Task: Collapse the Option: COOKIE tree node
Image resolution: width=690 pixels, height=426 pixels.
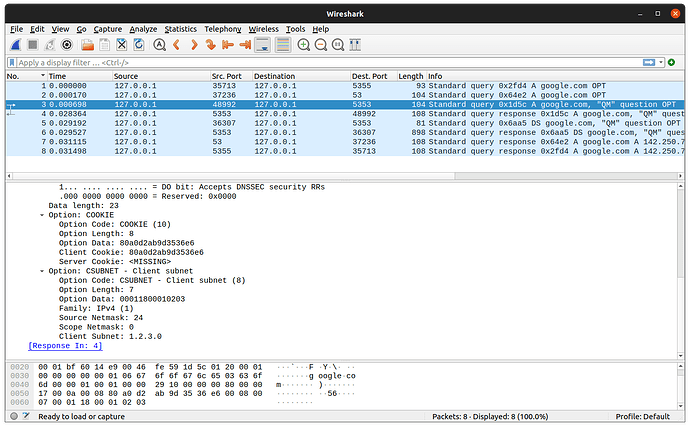Action: click(42, 215)
